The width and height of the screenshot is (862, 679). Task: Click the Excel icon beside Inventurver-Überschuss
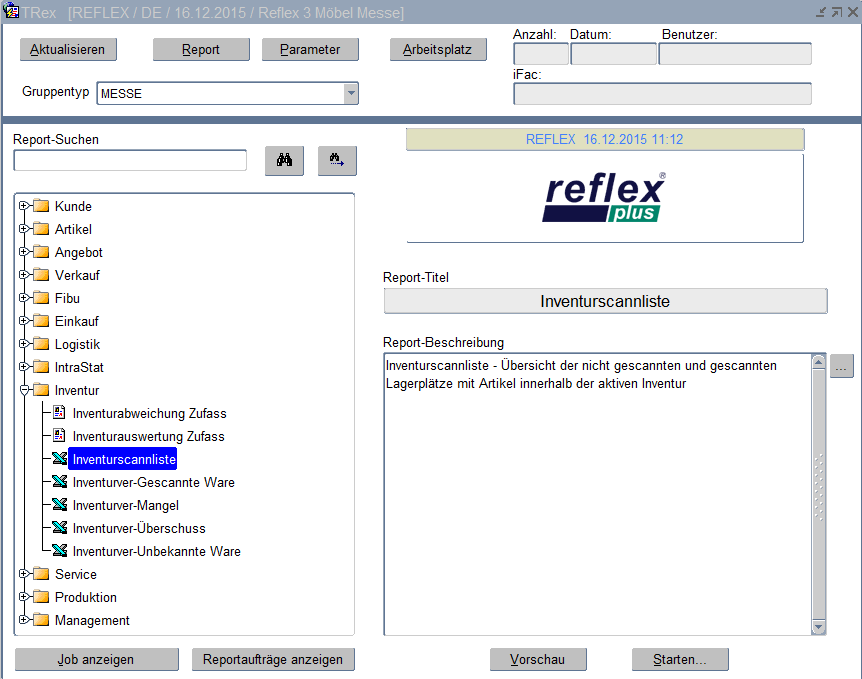[60, 528]
